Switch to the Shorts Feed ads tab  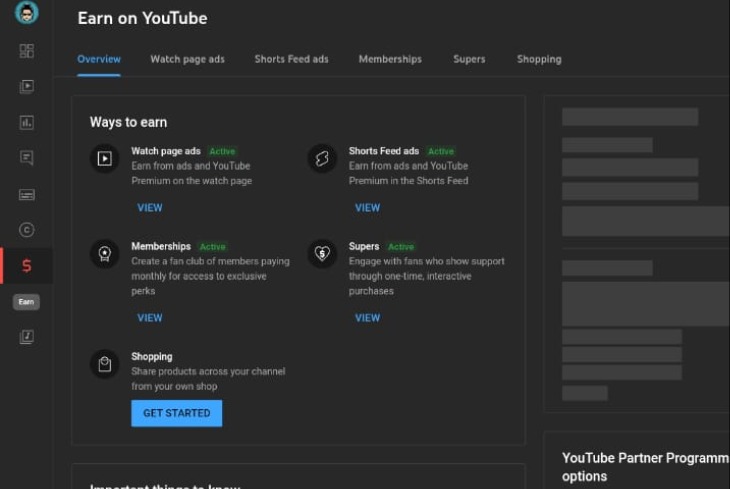(291, 59)
